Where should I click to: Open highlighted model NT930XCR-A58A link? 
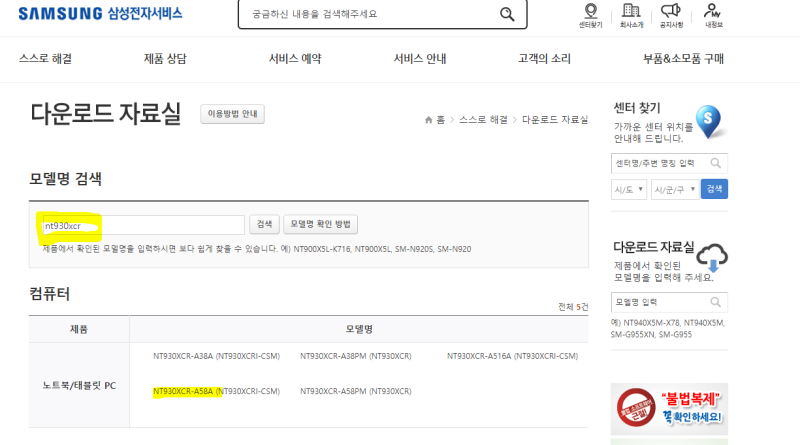tap(216, 391)
